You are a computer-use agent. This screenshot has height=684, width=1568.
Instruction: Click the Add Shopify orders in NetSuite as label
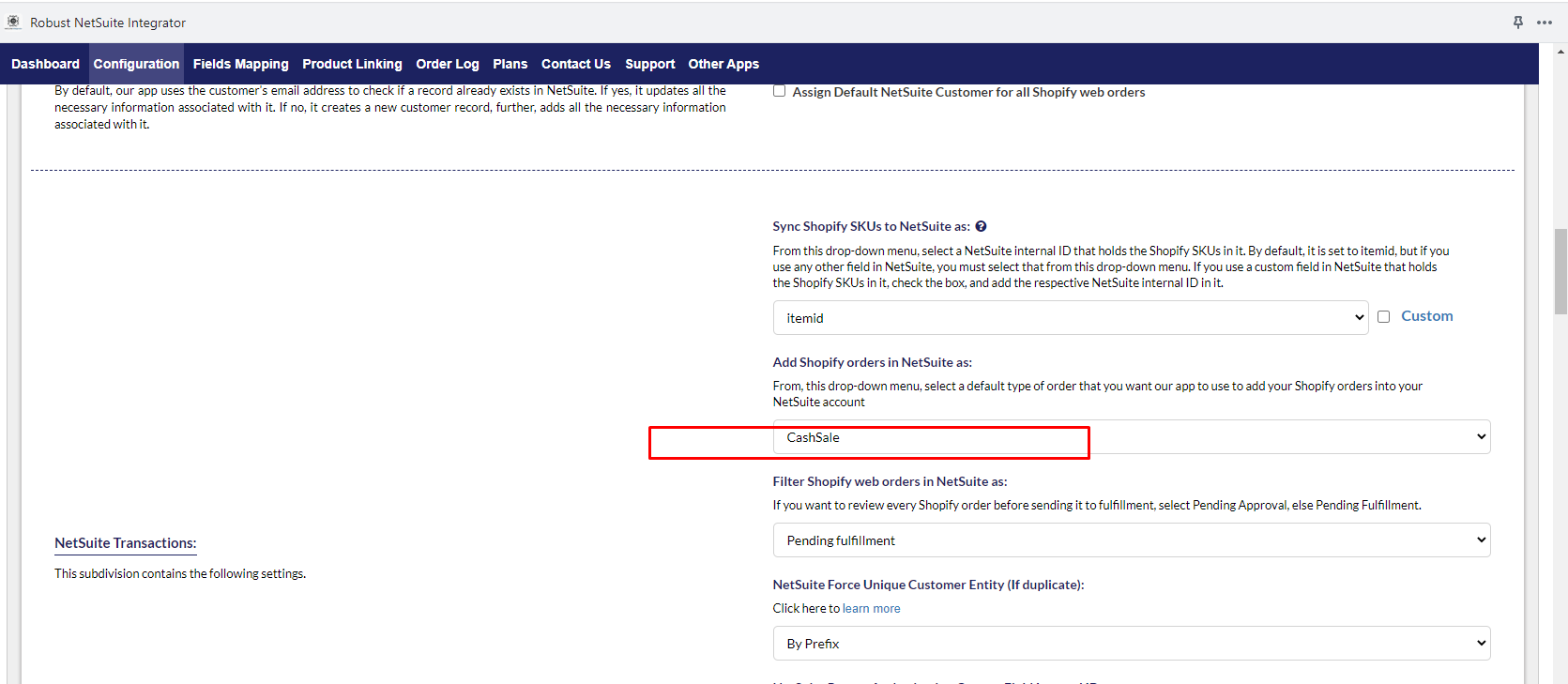[x=873, y=362]
